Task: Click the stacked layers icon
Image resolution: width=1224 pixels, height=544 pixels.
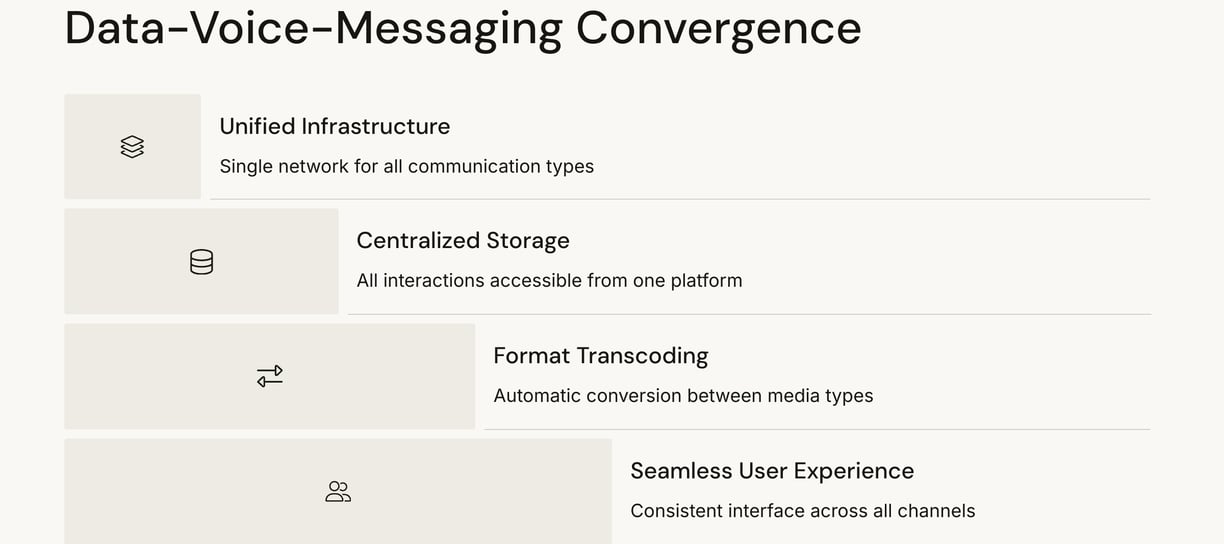Action: (132, 147)
